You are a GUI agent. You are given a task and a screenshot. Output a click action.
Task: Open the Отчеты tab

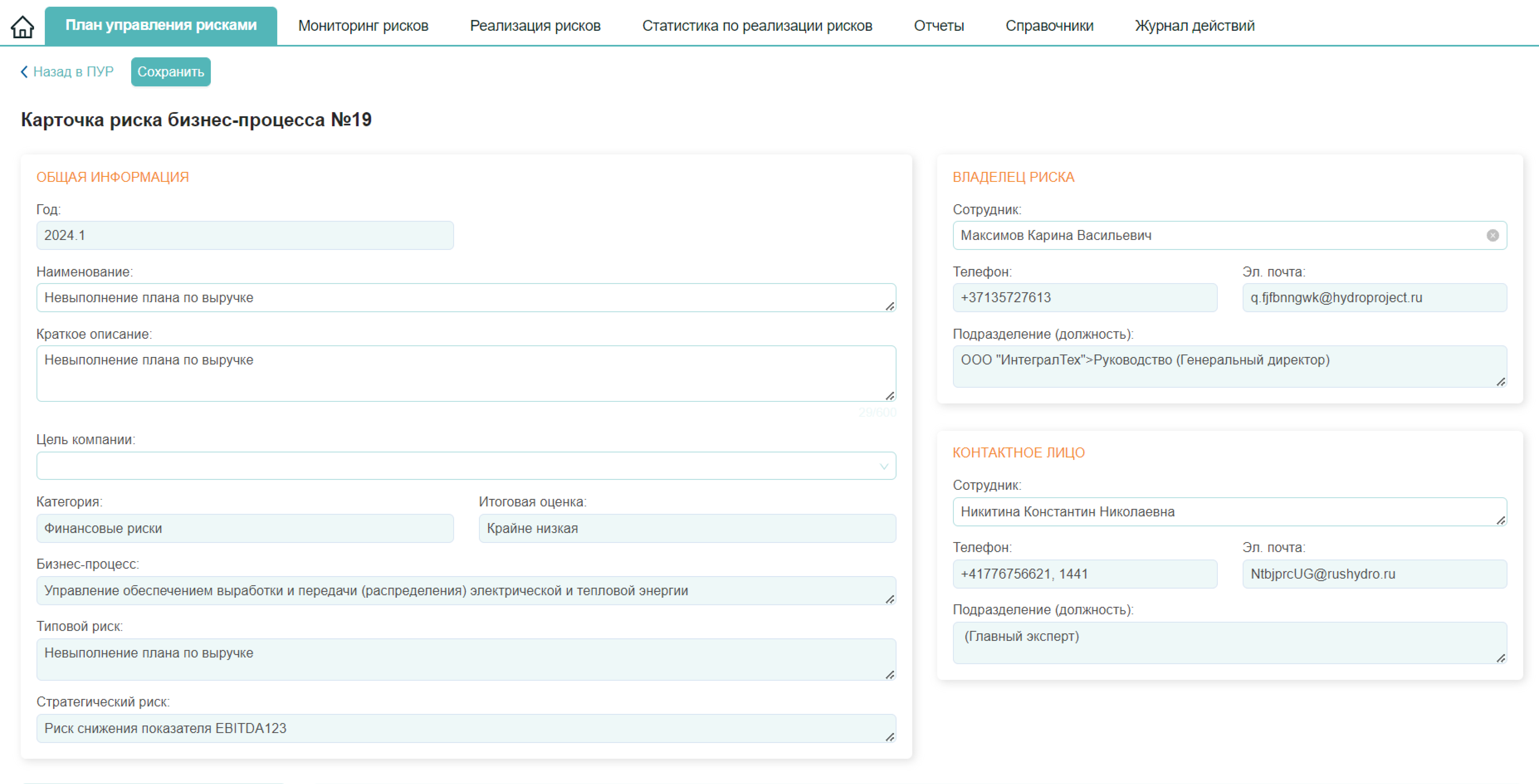pos(939,26)
